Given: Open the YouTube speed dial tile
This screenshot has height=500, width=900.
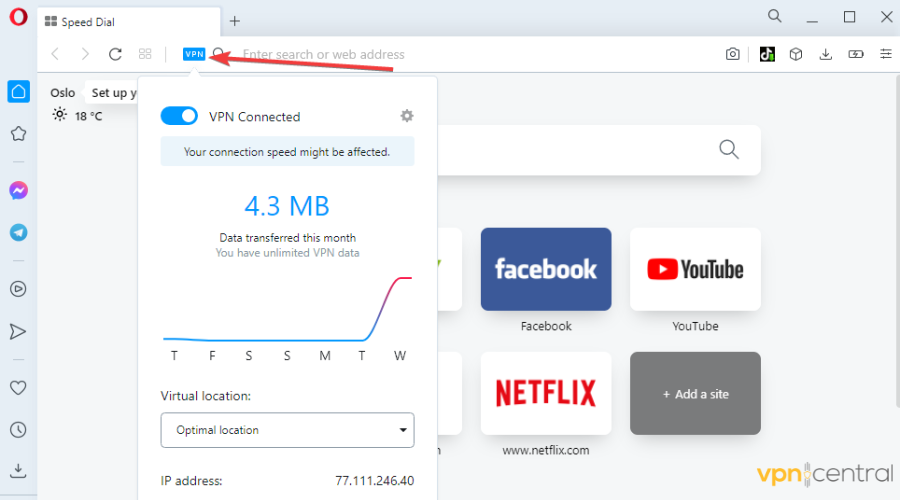Looking at the screenshot, I should tap(695, 269).
